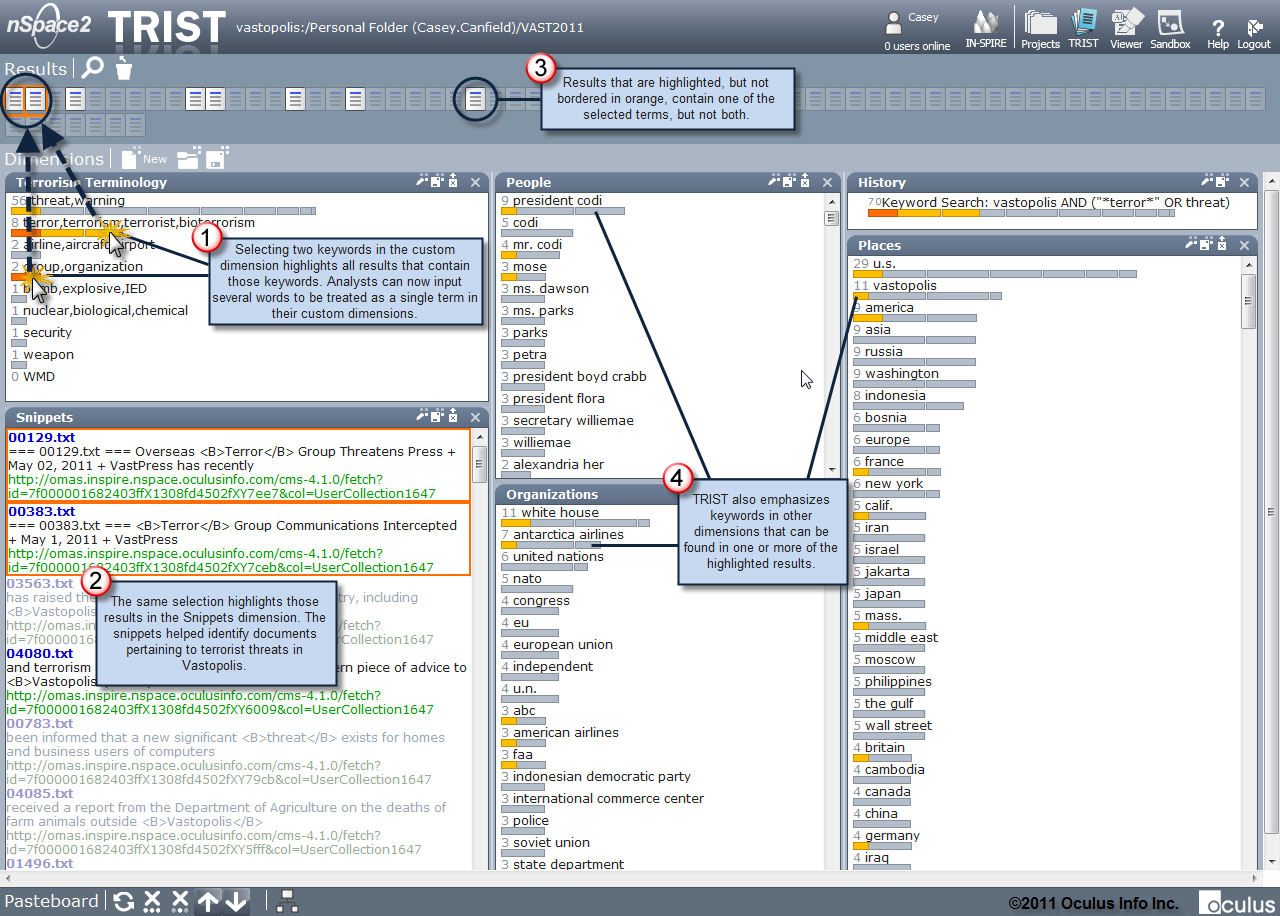This screenshot has height=916, width=1280.
Task: Create a New dimension
Action: point(144,159)
